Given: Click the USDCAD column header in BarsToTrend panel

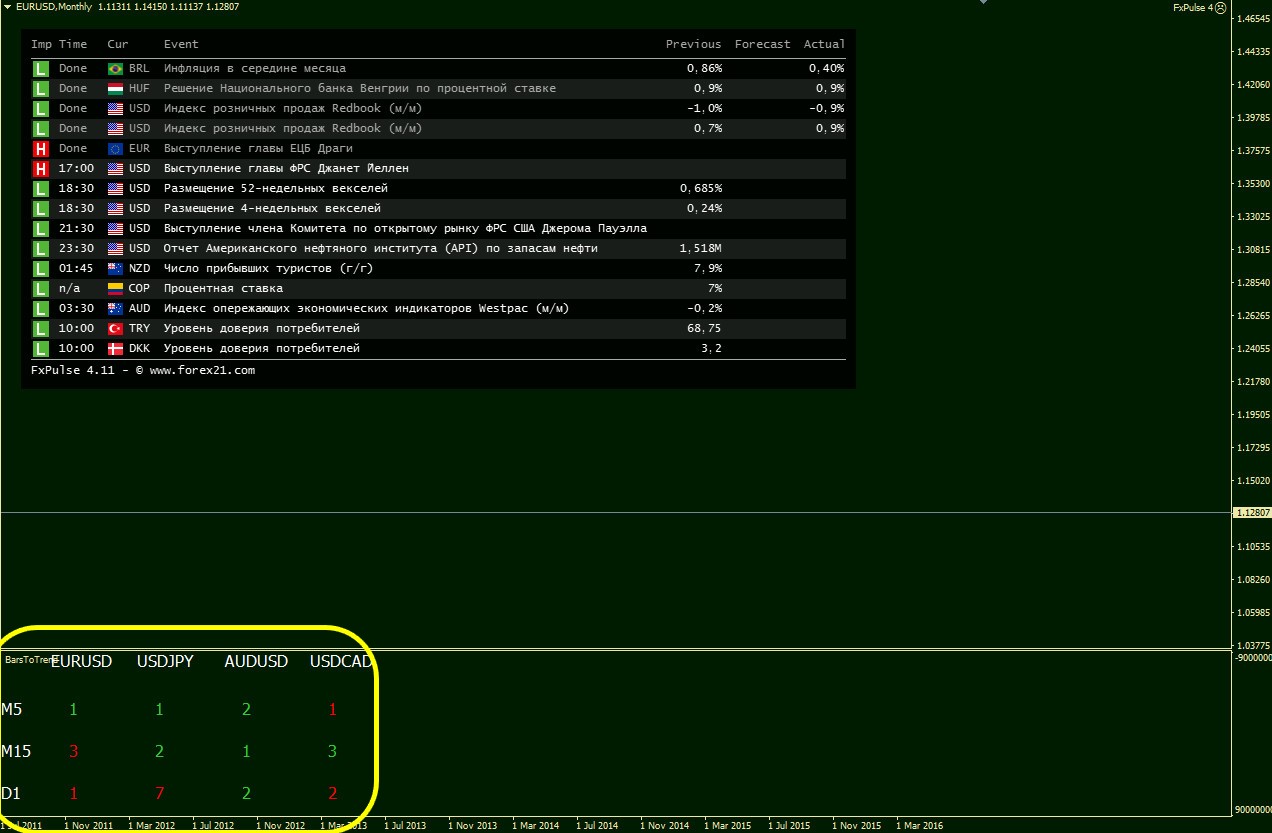Looking at the screenshot, I should tap(342, 661).
